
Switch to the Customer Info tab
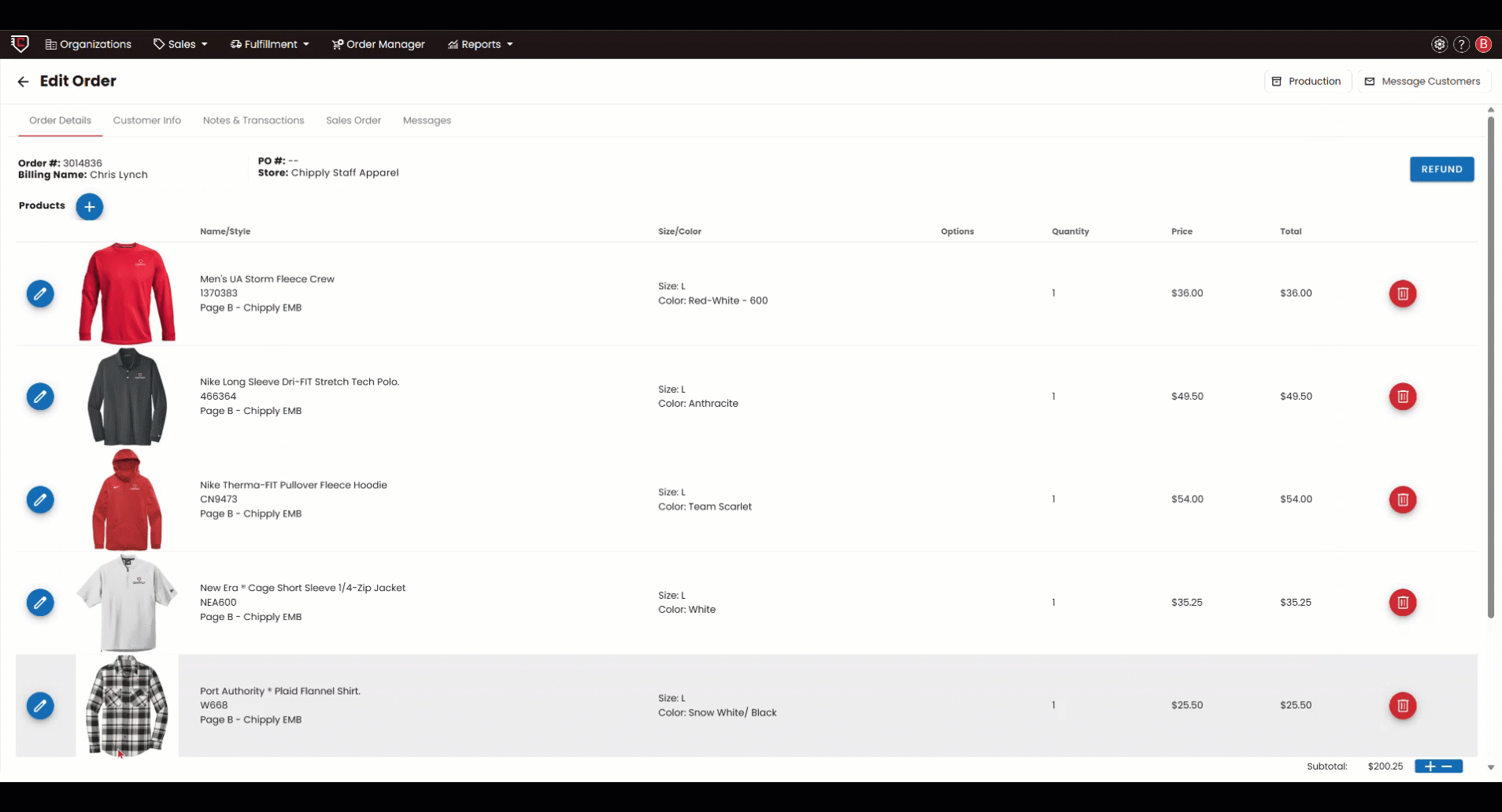pos(146,120)
